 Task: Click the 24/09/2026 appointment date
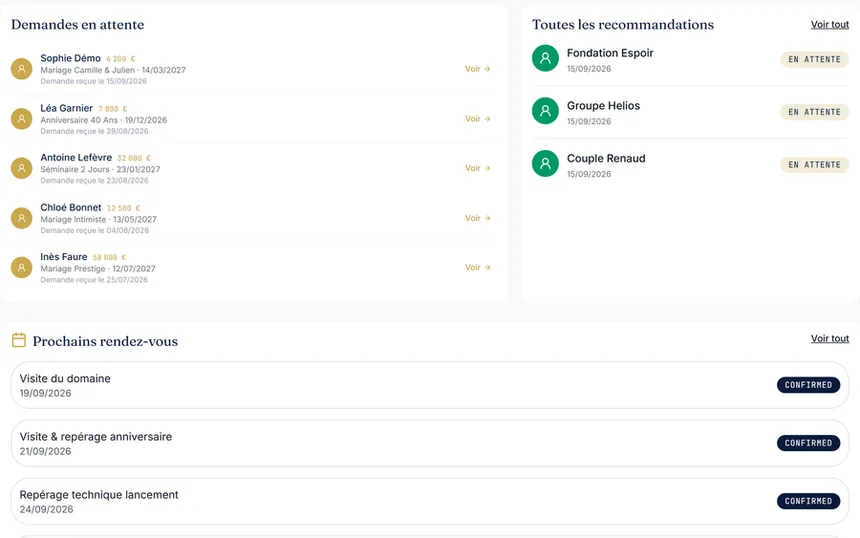(46, 509)
